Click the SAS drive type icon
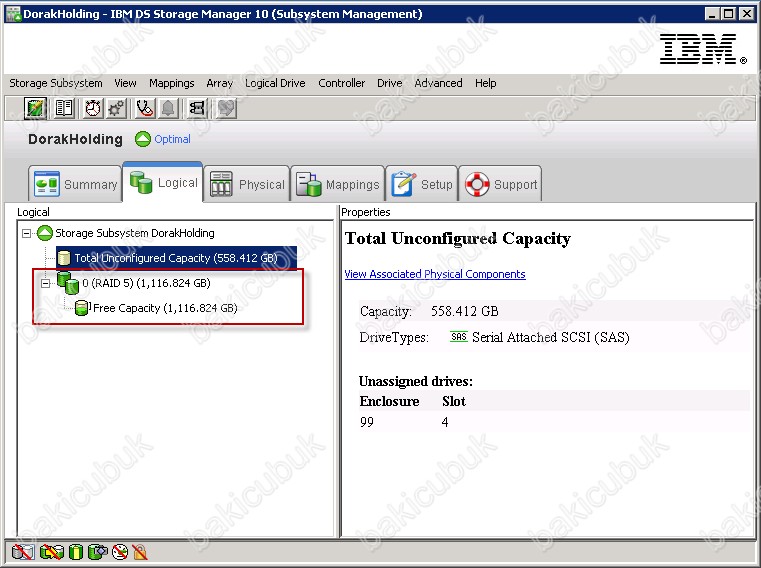The width and height of the screenshot is (761, 568). [459, 336]
